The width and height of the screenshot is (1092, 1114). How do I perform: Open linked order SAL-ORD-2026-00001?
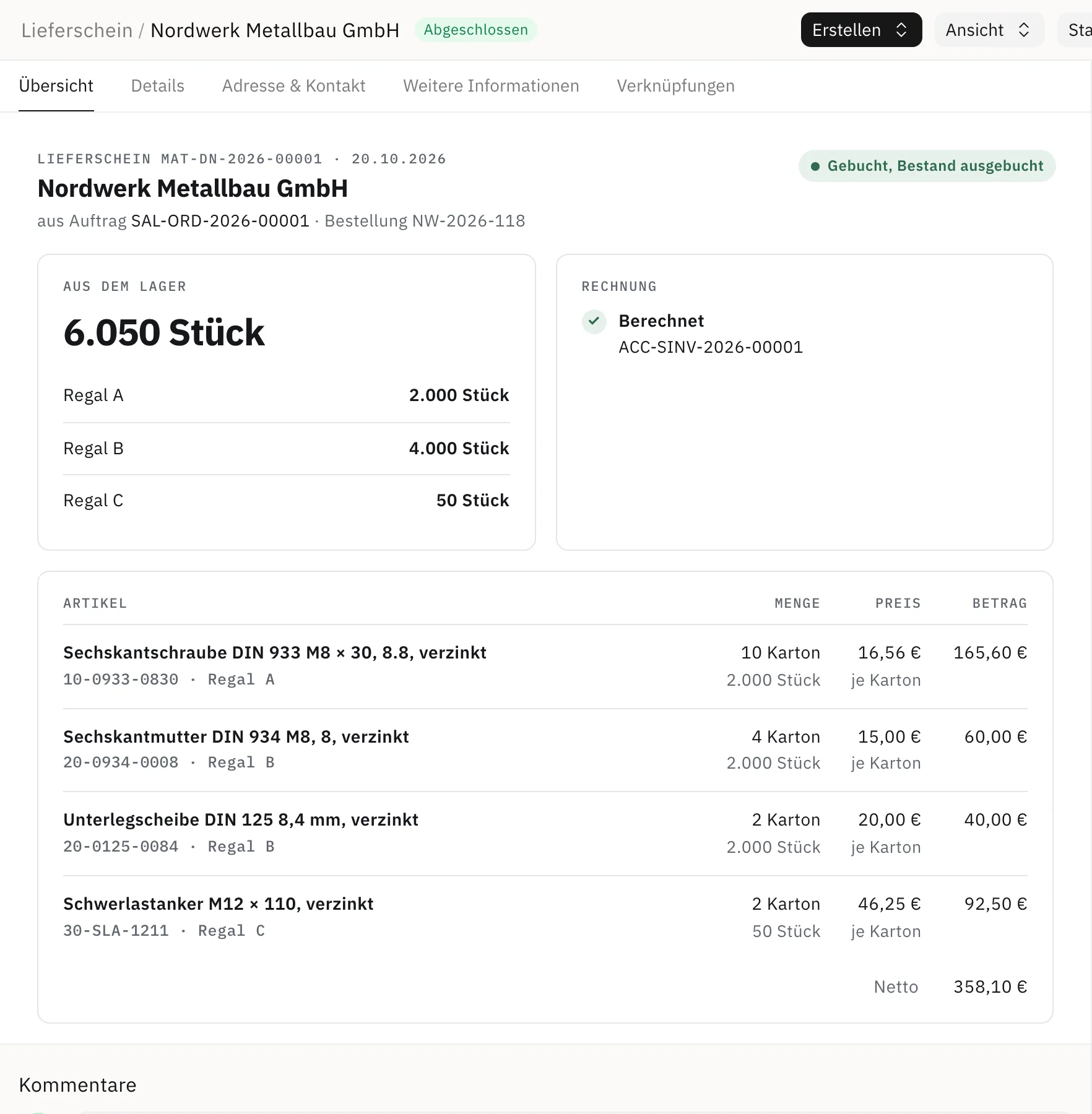click(220, 221)
